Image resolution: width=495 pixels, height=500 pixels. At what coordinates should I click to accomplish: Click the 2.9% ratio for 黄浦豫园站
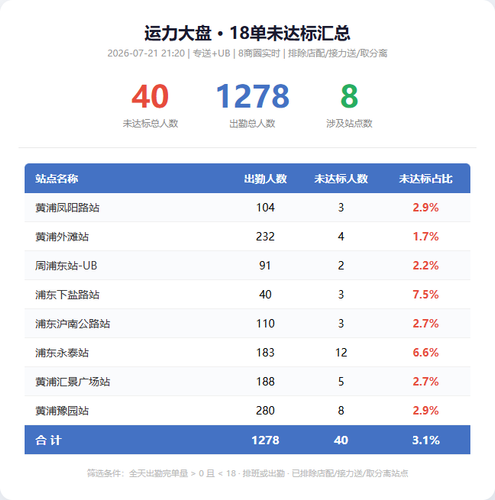[x=426, y=411]
